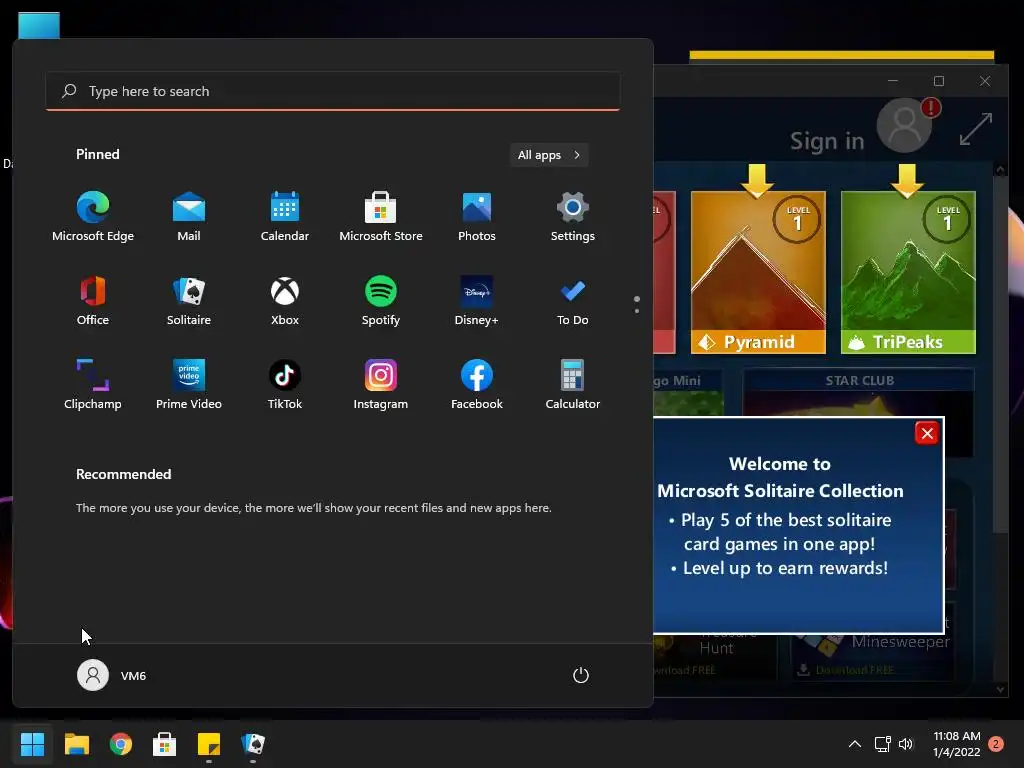Open Prime Video app
The height and width of the screenshot is (768, 1024).
coord(189,384)
